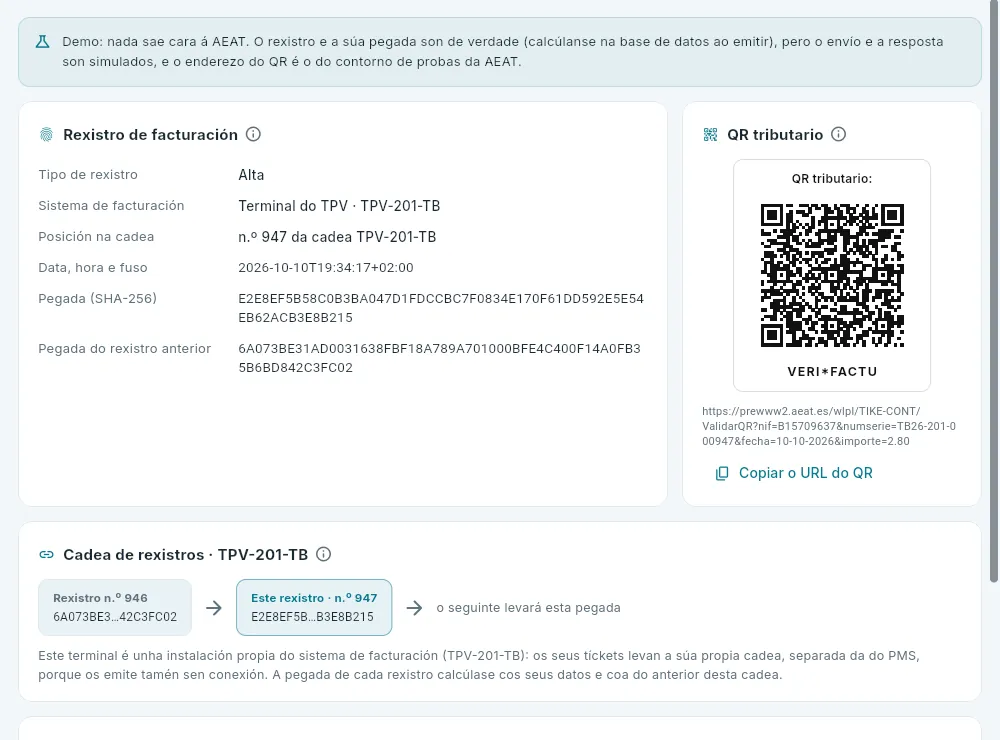Click the vertical page scrollbar
The image size is (1000, 740).
[994, 291]
